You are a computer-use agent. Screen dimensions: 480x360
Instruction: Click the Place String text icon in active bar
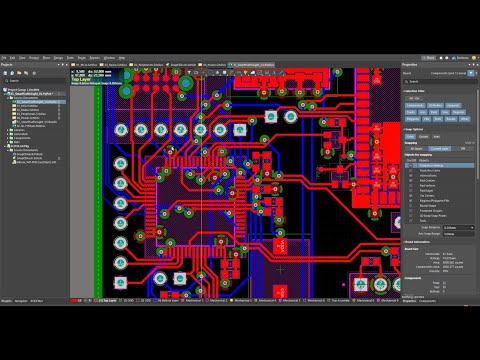click(x=274, y=72)
